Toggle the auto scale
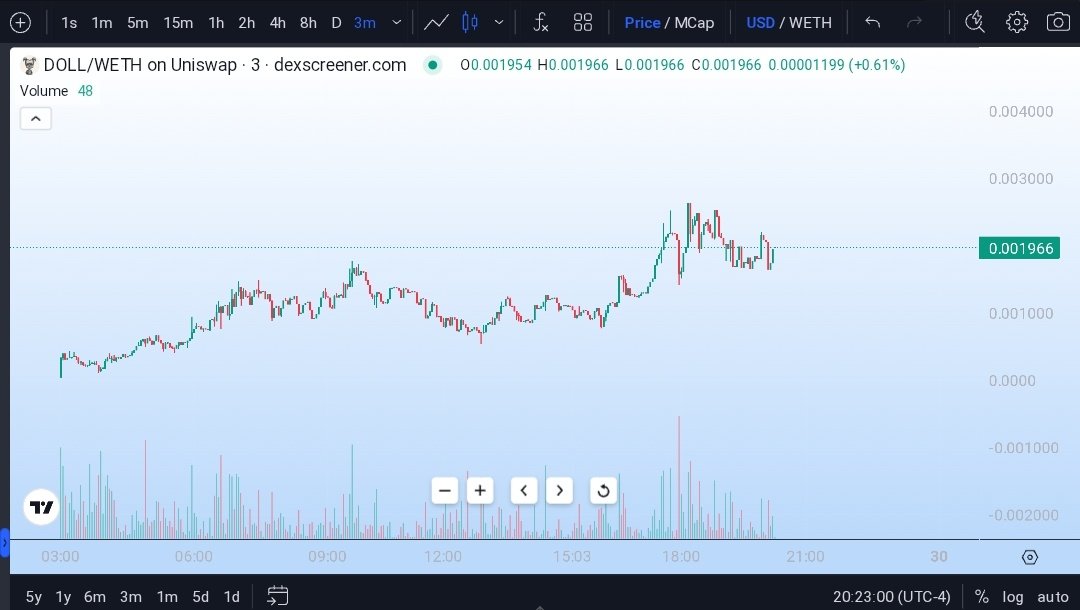The width and height of the screenshot is (1080, 610). point(1053,597)
